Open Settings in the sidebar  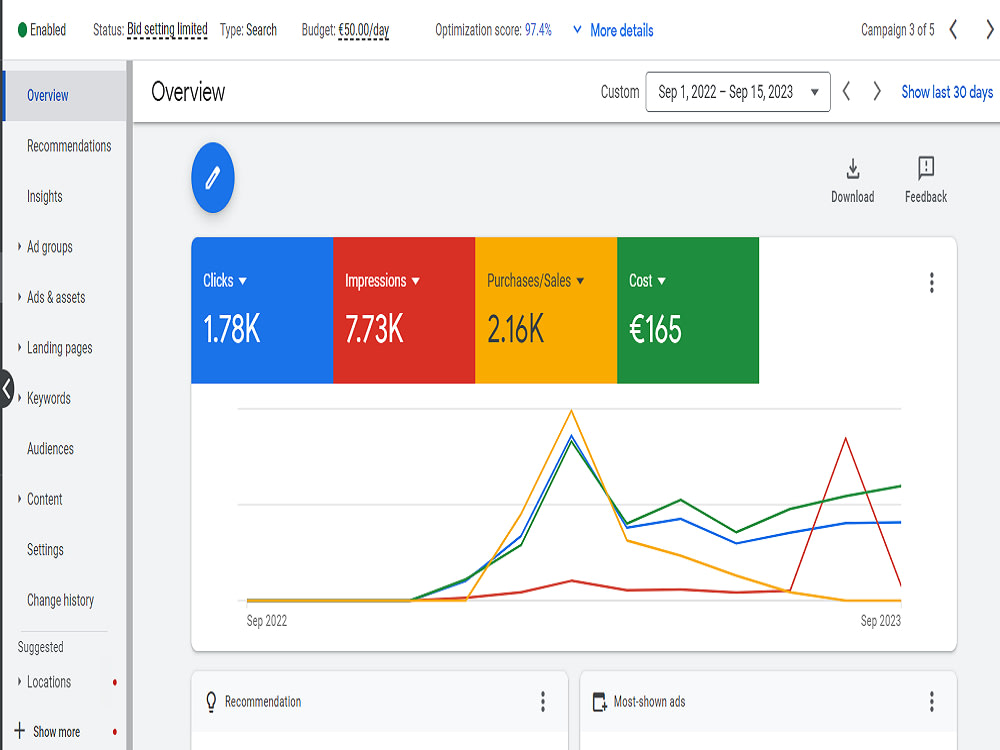point(45,549)
